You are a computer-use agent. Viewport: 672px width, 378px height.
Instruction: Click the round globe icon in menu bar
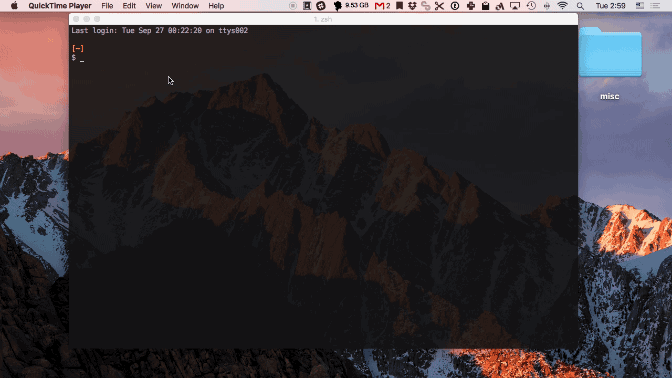tap(321, 6)
